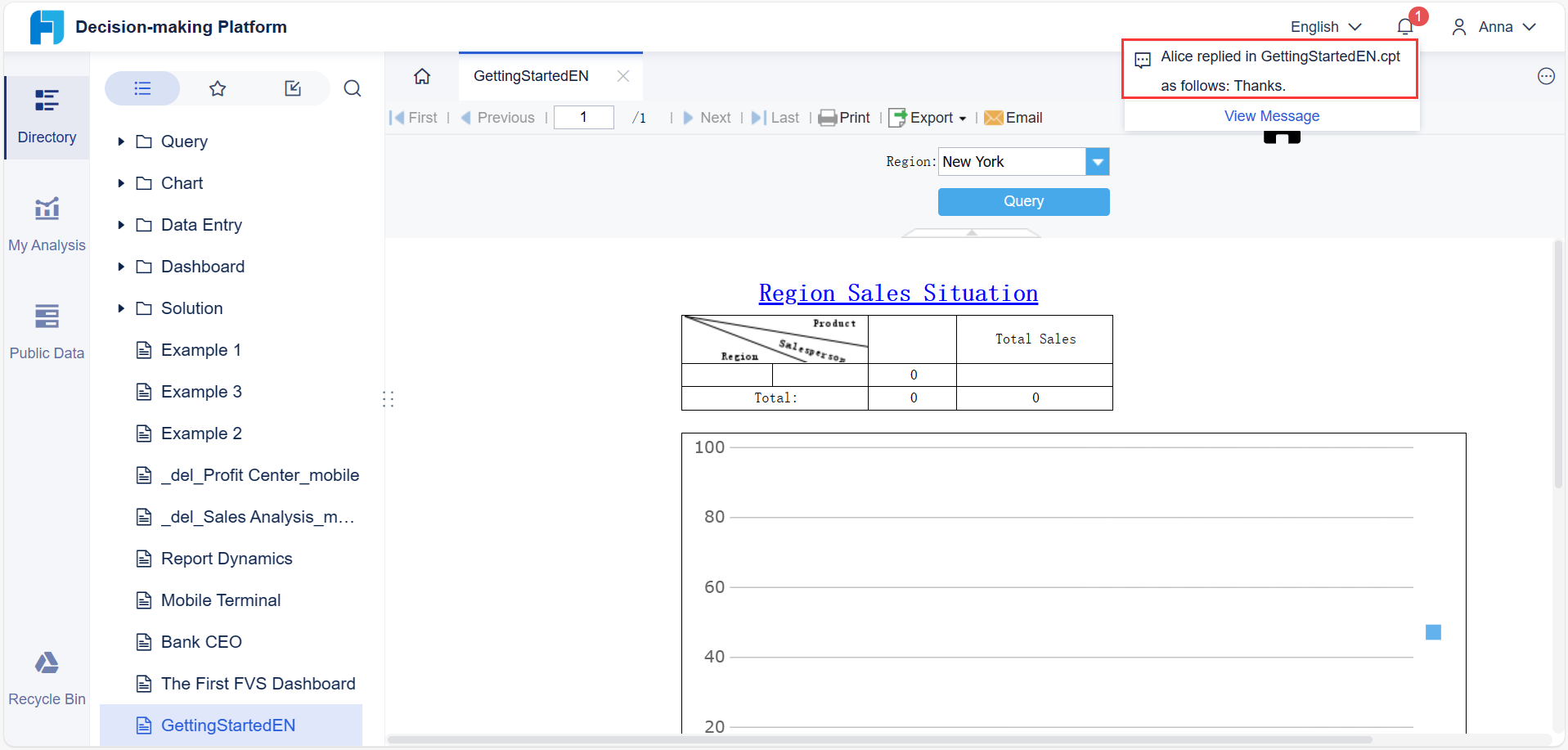Click the Total: row label cell
1568x750 pixels.
(x=775, y=398)
